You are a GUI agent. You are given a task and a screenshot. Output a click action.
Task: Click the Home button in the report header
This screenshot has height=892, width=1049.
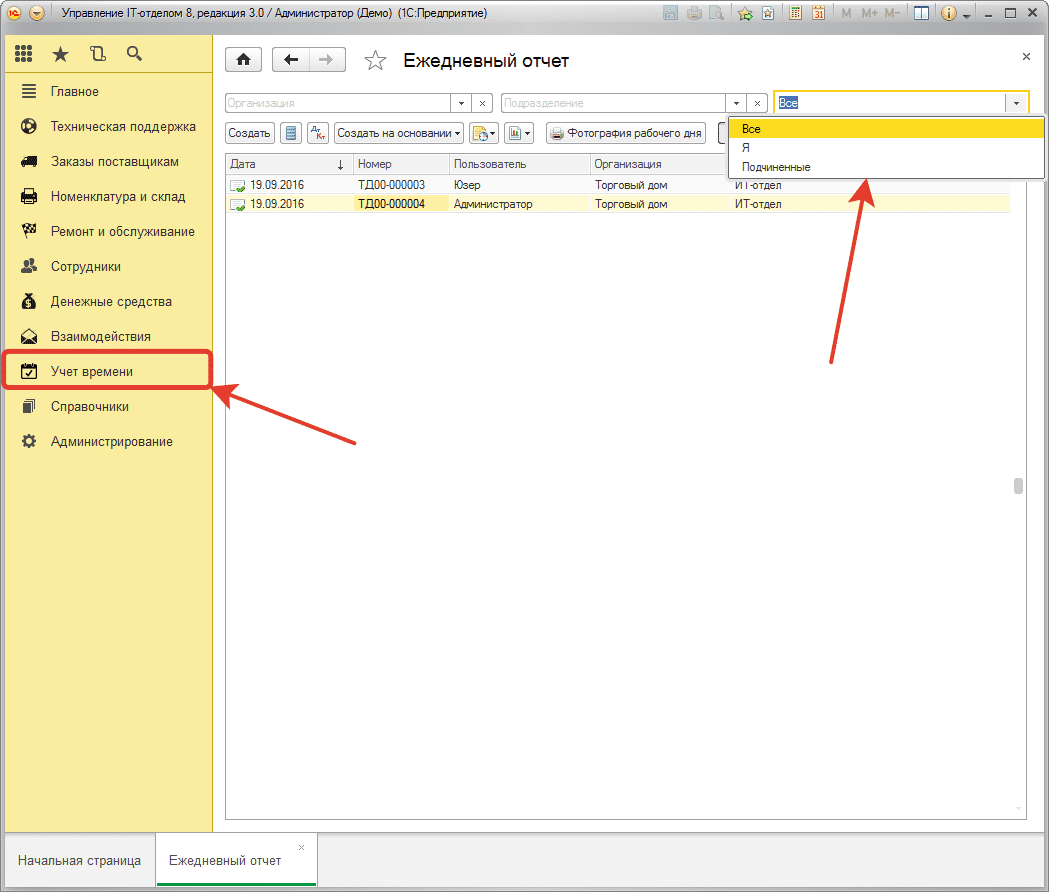point(244,60)
